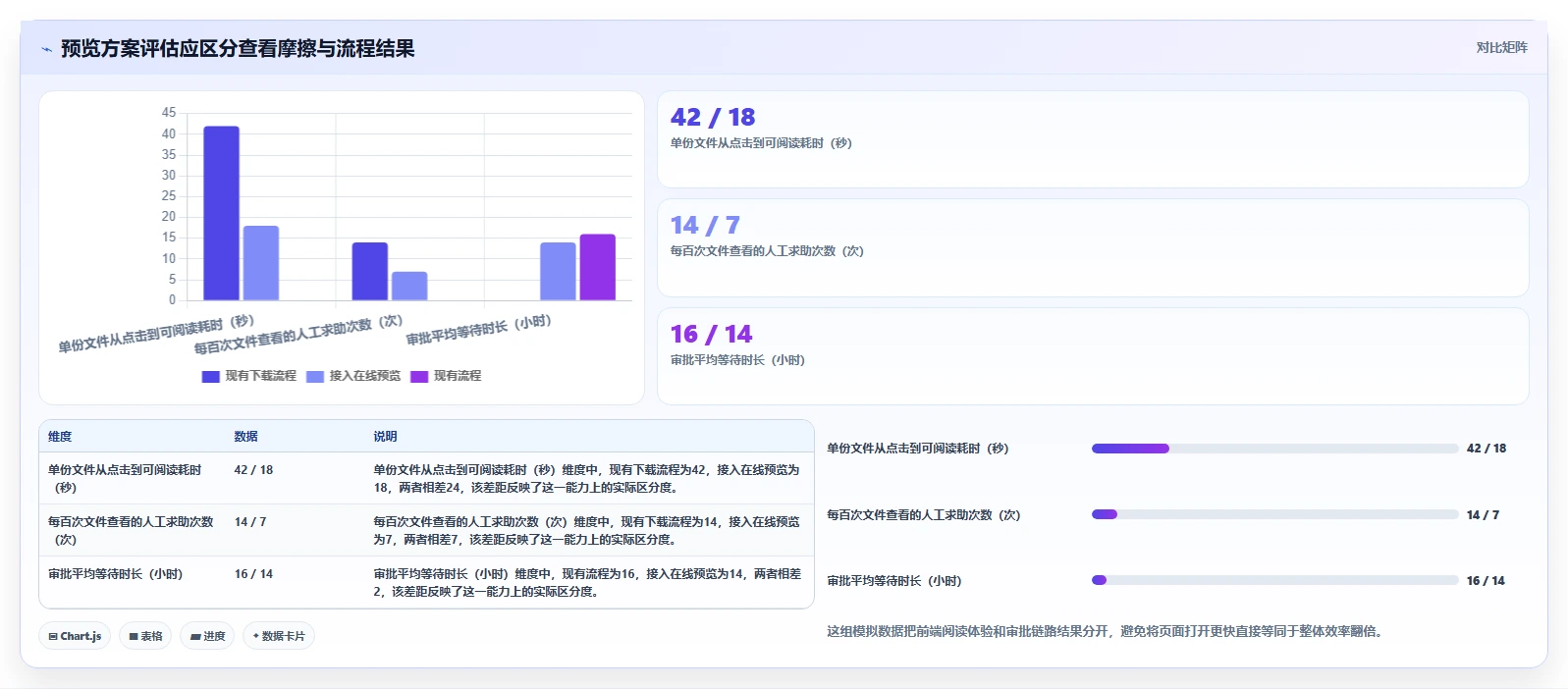Toggle the 现有流程 legend swatch

419,376
